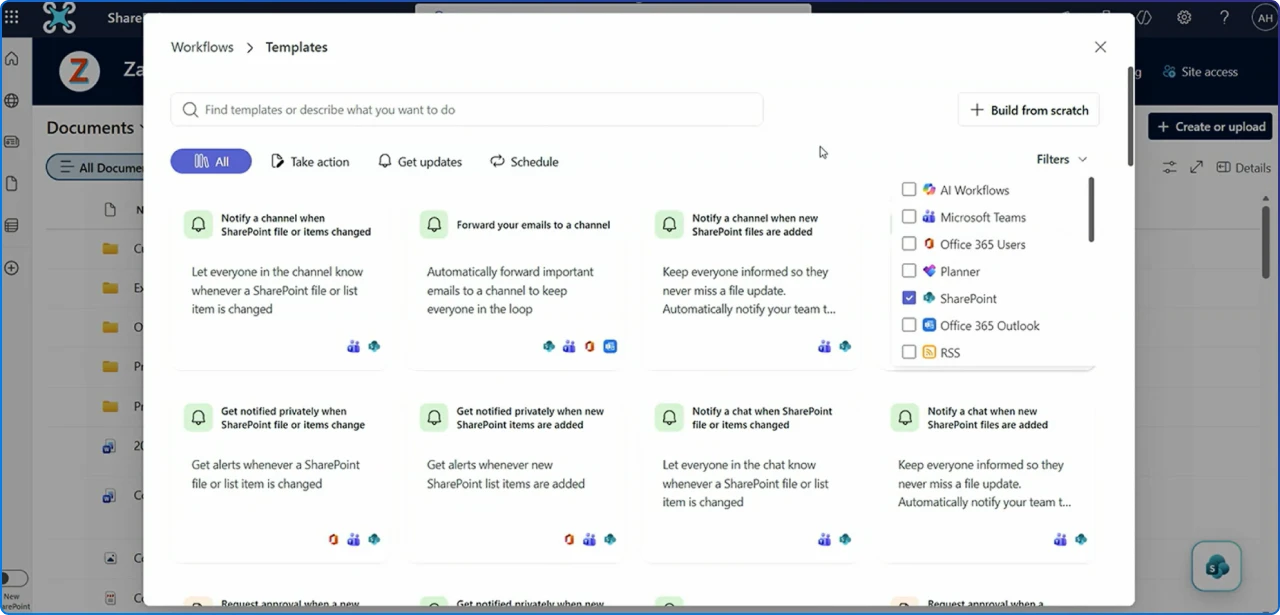
Task: Open SharePoint settings gear
Action: [1184, 17]
